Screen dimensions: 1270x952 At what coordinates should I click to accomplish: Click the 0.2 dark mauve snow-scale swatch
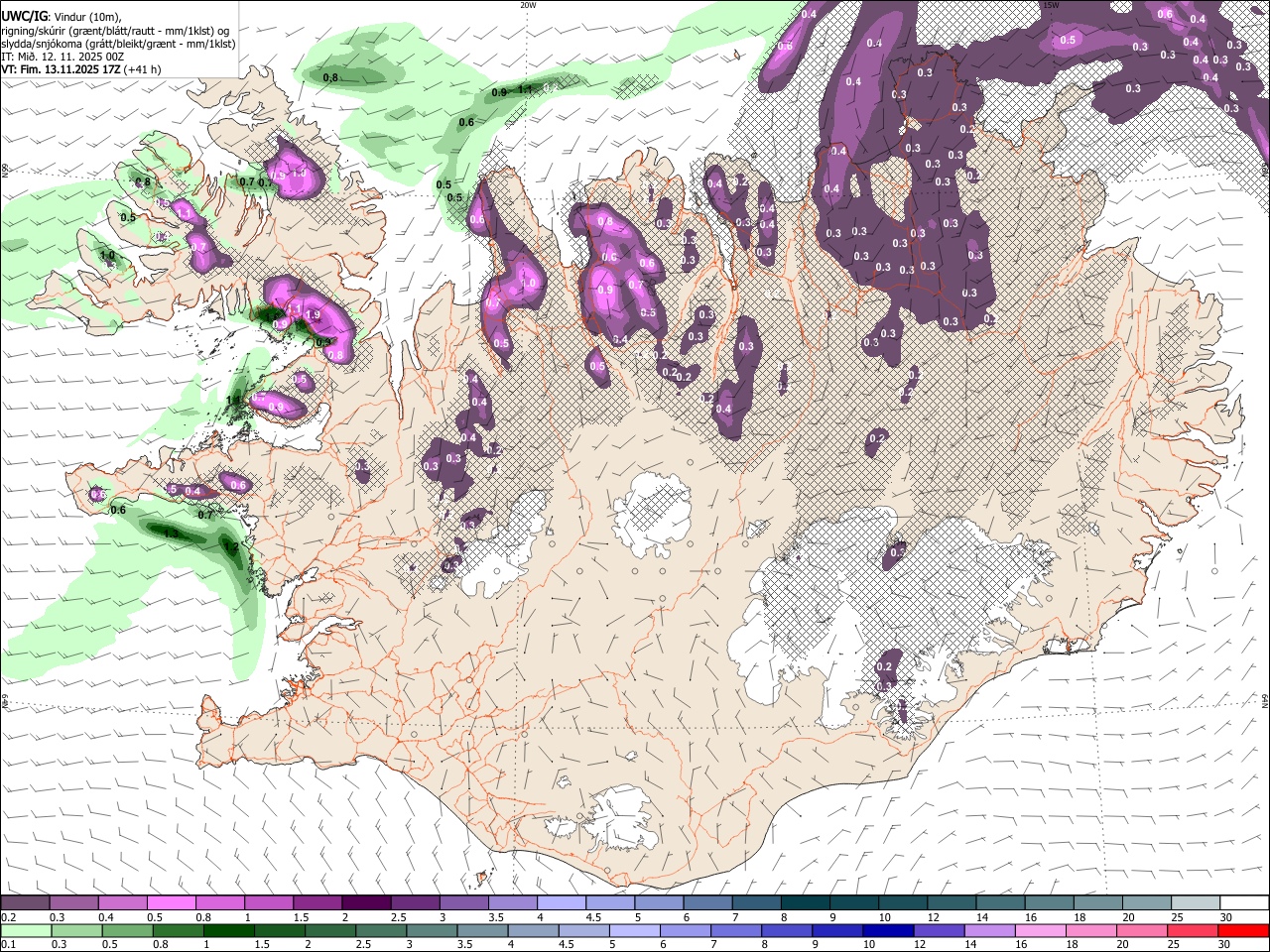tap(25, 903)
